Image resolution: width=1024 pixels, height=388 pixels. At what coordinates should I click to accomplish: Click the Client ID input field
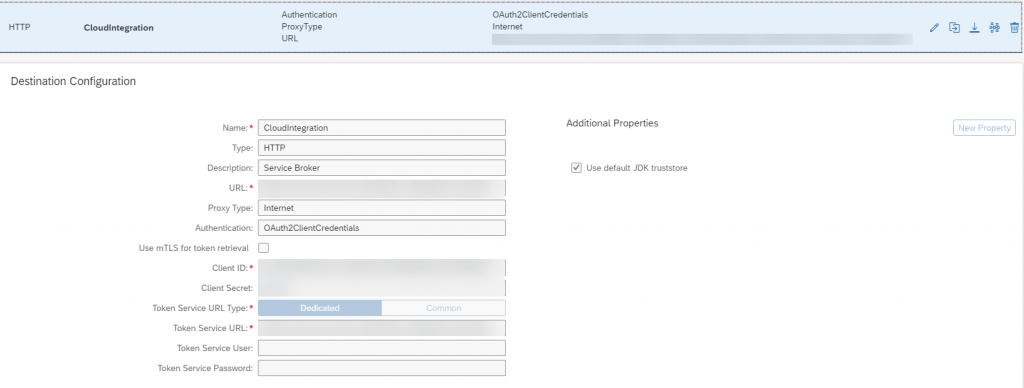coord(382,268)
